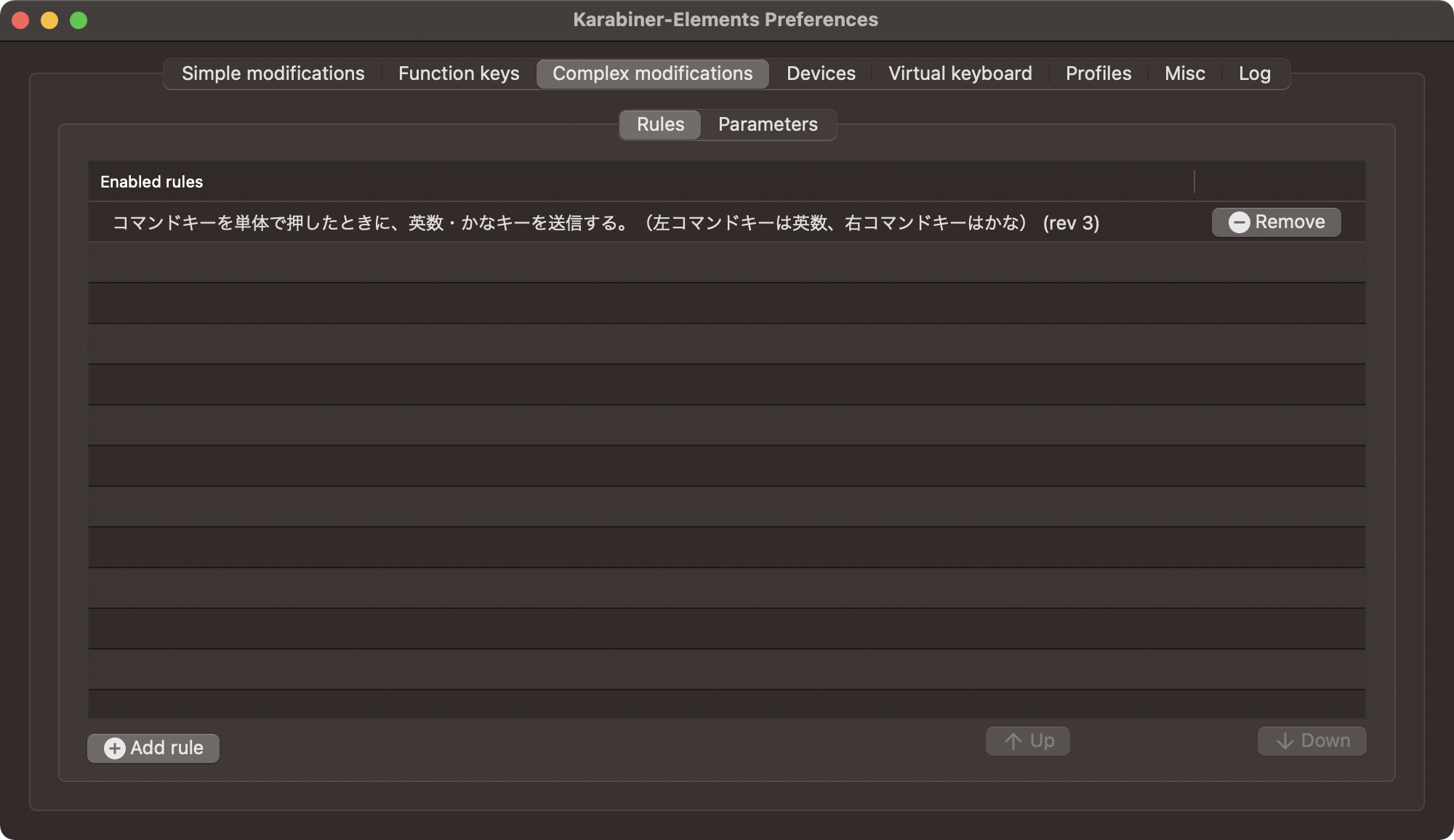Click the plus icon on Add rule
Screen dimensions: 1454x840
click(114, 748)
